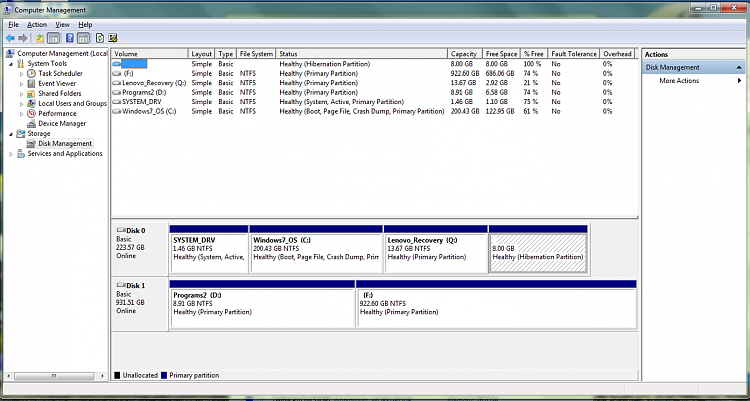Select the Event Viewer icon in tree
The width and height of the screenshot is (750, 401).
pyautogui.click(x=32, y=83)
